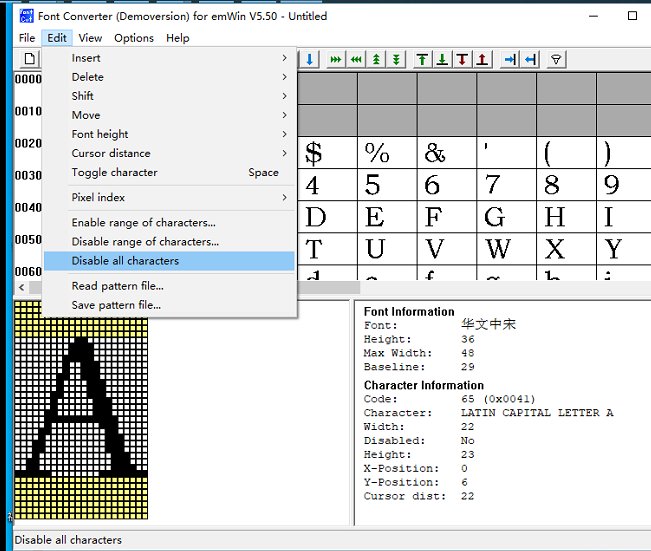This screenshot has width=651, height=551.
Task: Select the ampersand character cell
Action: pyautogui.click(x=447, y=152)
